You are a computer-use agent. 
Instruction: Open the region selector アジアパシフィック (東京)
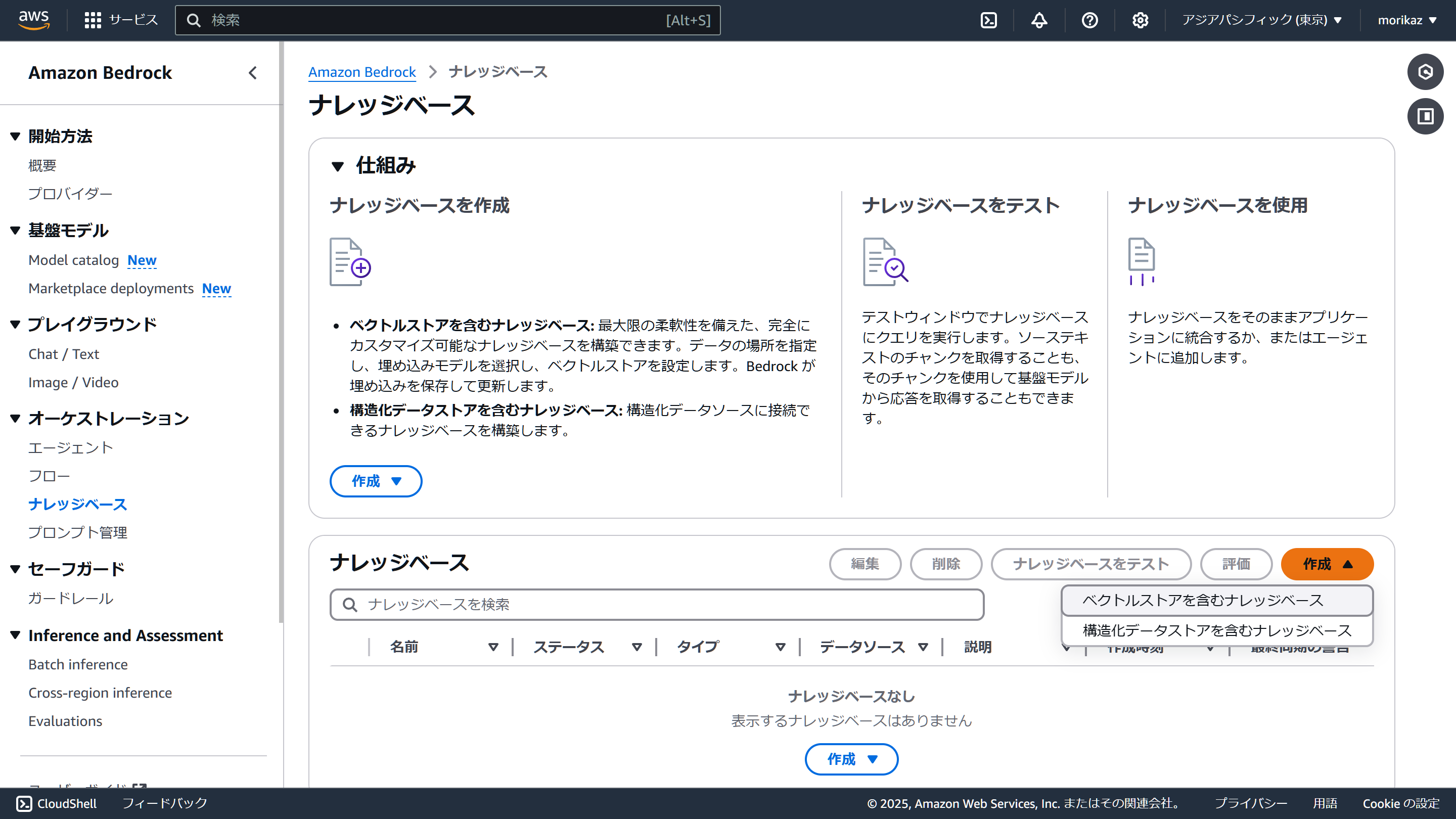(1261, 20)
